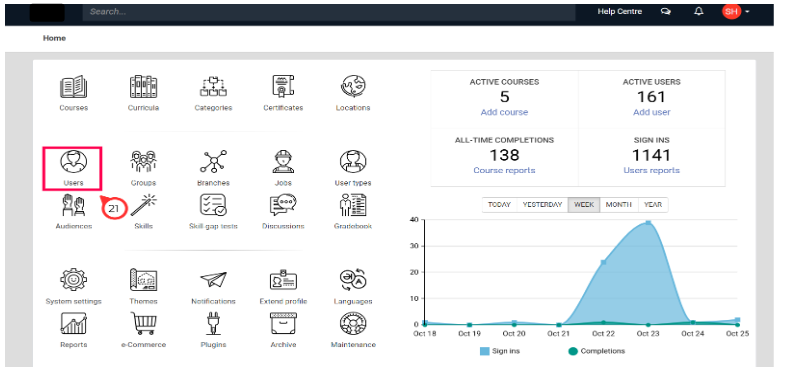Screen dimensions: 786x371
Task: Click the Users reports link
Action: pos(651,170)
